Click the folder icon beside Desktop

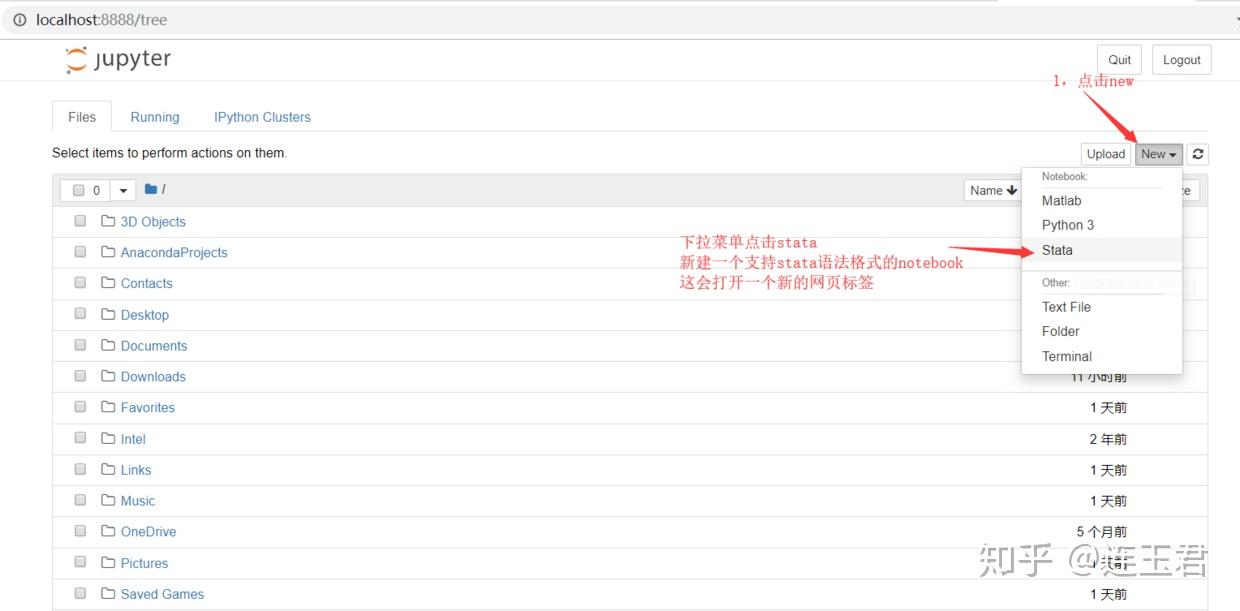coord(108,314)
